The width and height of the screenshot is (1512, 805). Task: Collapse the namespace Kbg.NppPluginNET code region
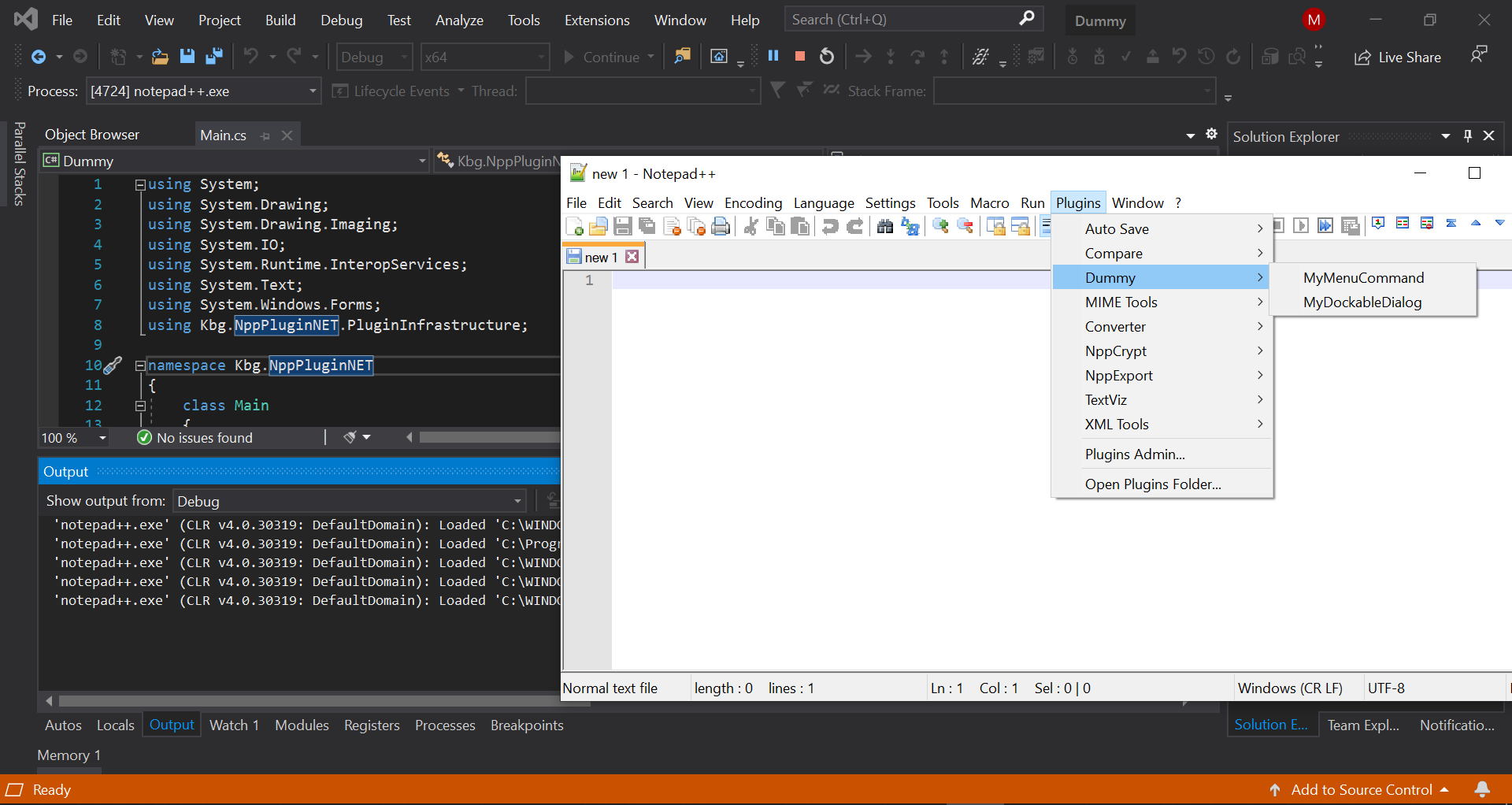tap(139, 365)
